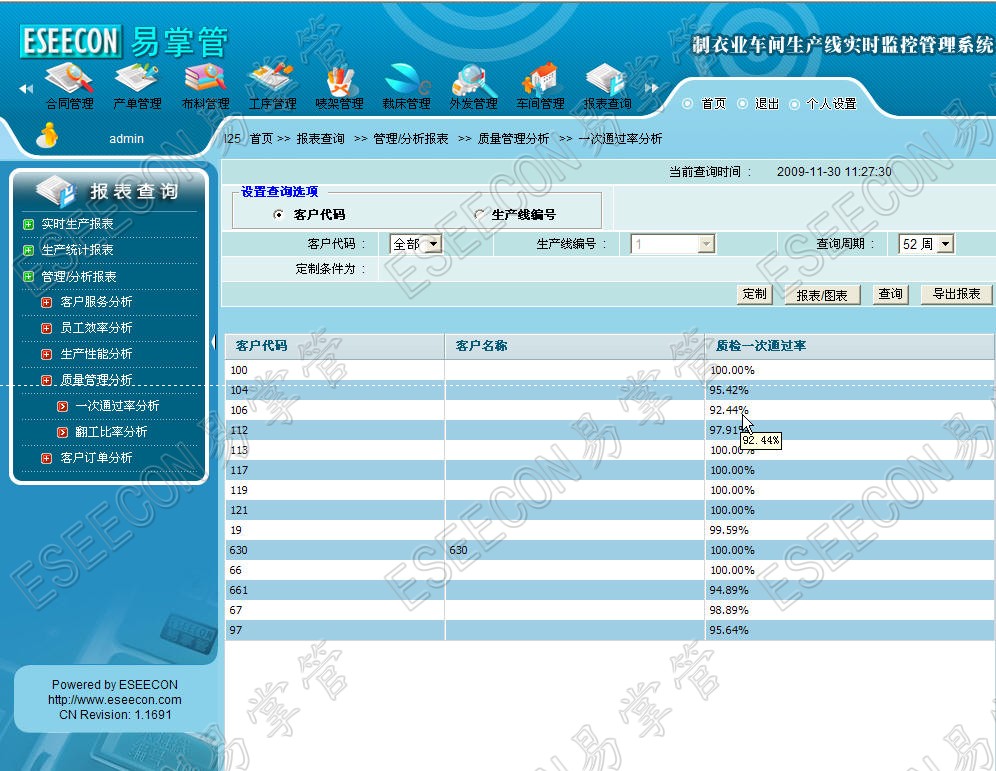Click the 质检一次通过率 column header
Viewport: 996px width, 771px height.
click(x=761, y=346)
